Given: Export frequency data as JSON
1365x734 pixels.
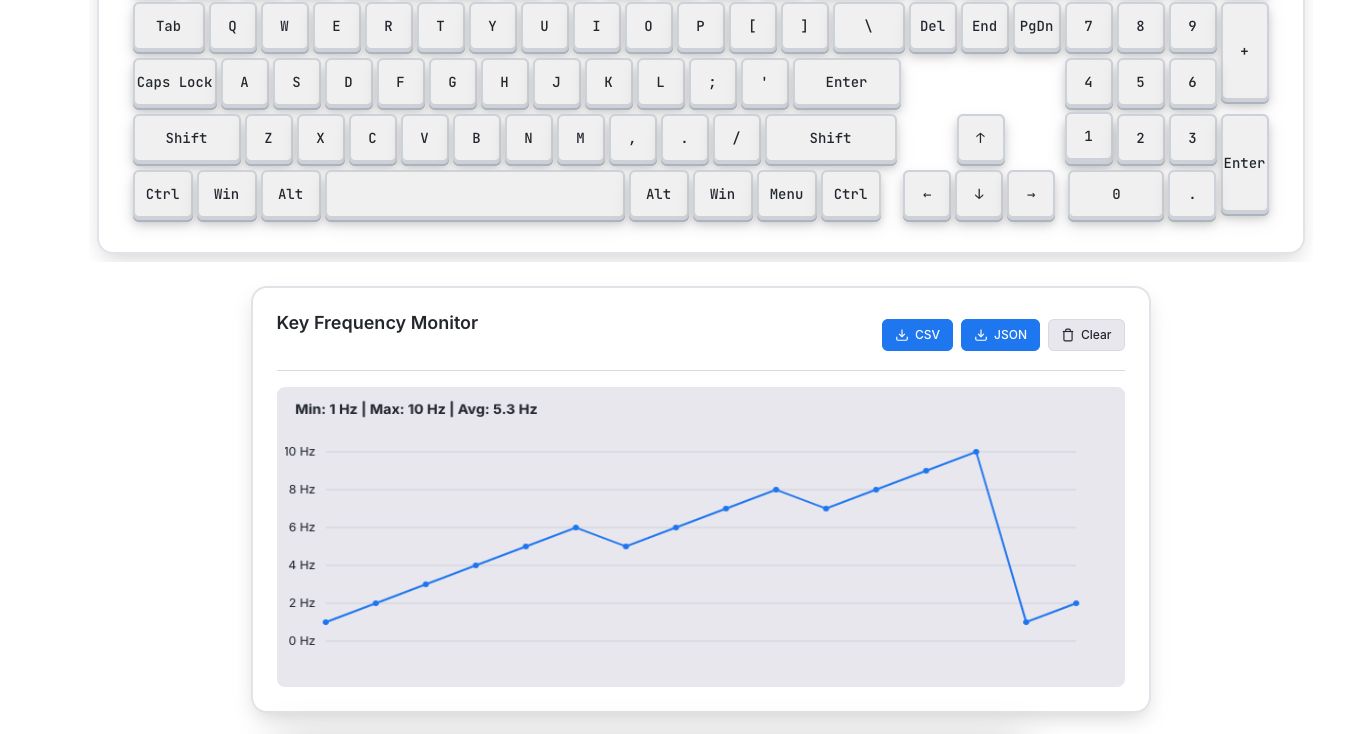Looking at the screenshot, I should 1000,335.
